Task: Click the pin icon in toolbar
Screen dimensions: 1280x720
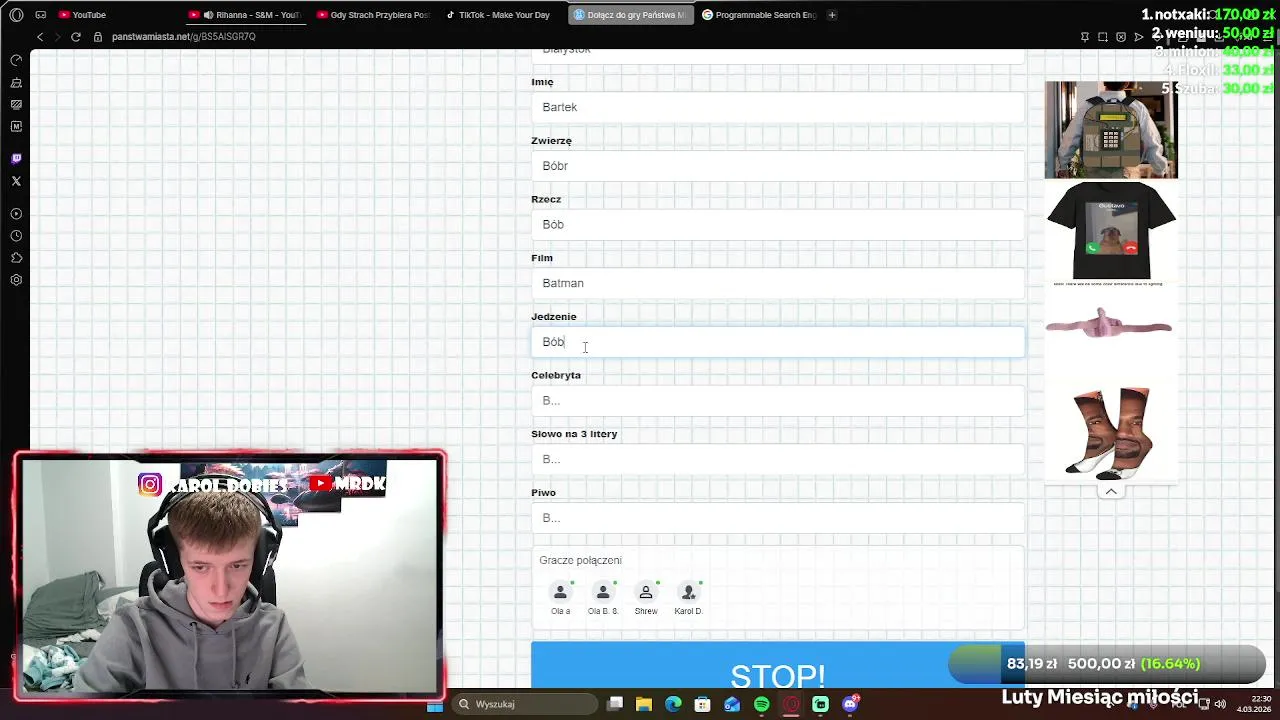Action: click(x=1085, y=37)
